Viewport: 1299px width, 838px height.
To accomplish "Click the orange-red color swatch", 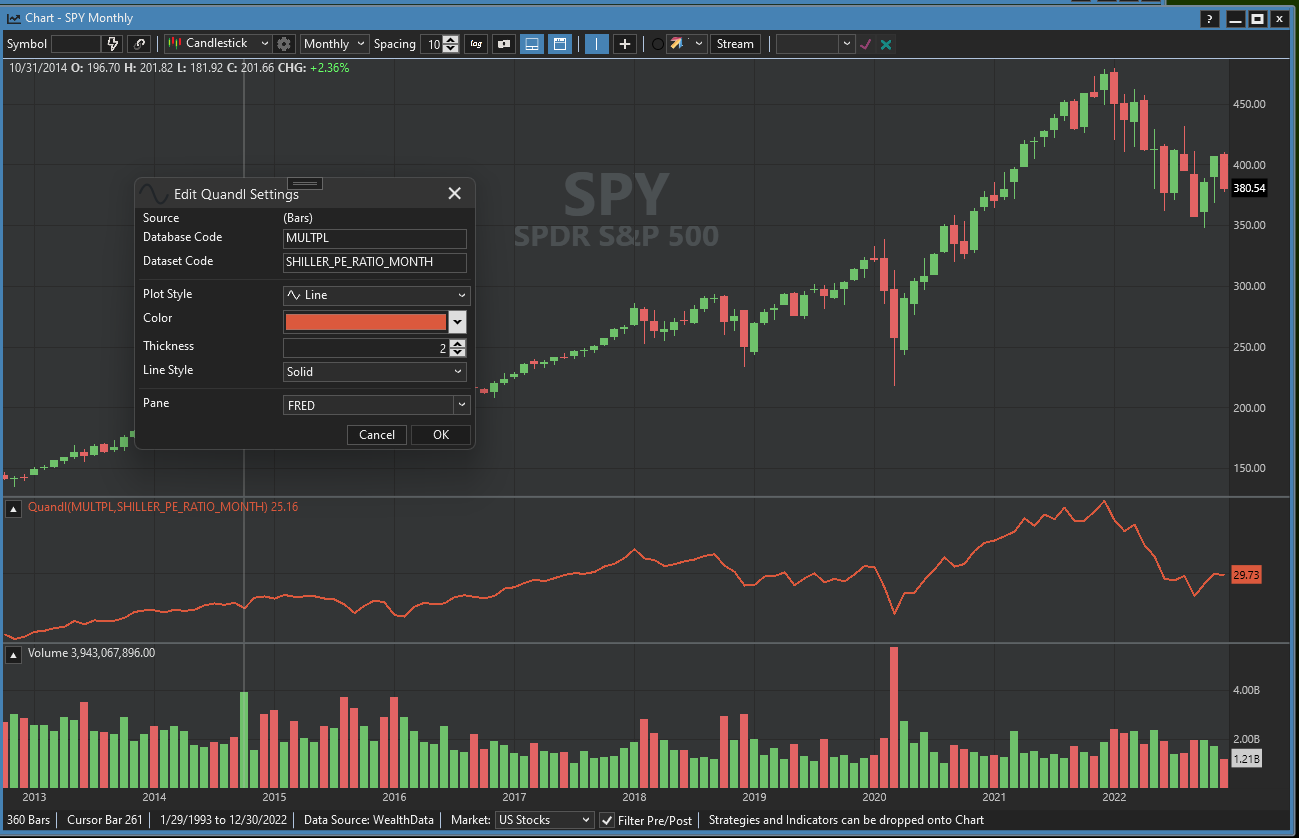I will pyautogui.click(x=366, y=322).
